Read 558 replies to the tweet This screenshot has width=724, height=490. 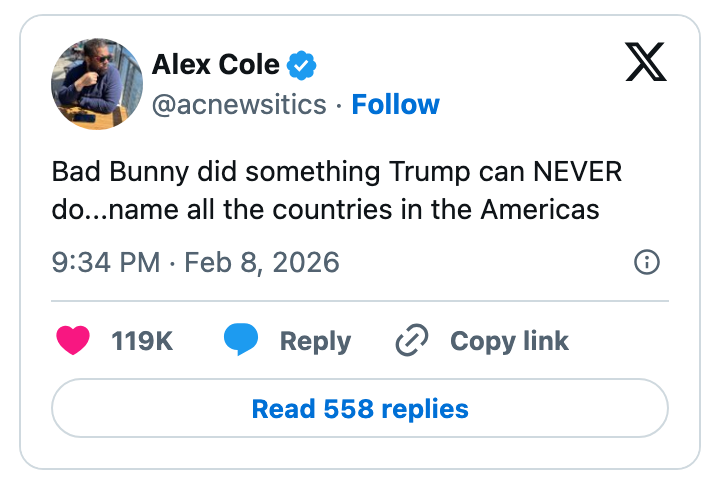coord(360,408)
